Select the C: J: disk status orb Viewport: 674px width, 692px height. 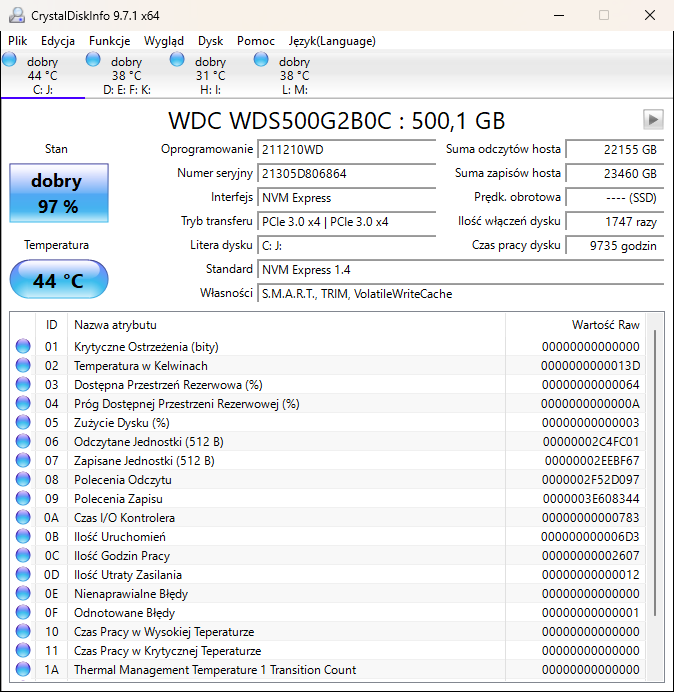(x=10, y=61)
